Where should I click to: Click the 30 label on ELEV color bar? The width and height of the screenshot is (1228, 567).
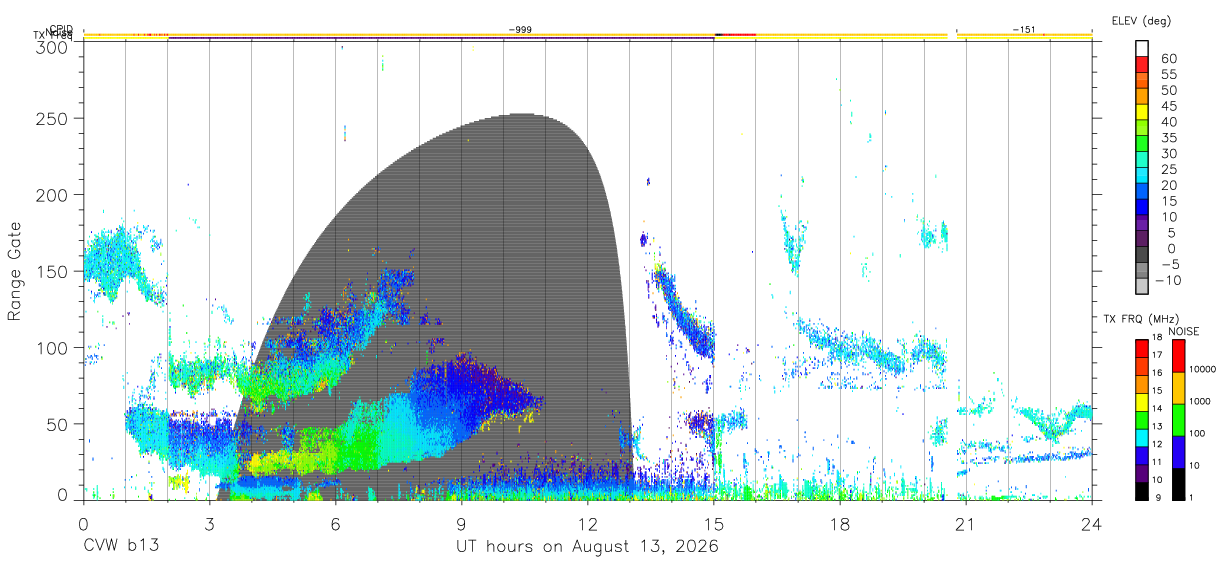tap(1168, 153)
